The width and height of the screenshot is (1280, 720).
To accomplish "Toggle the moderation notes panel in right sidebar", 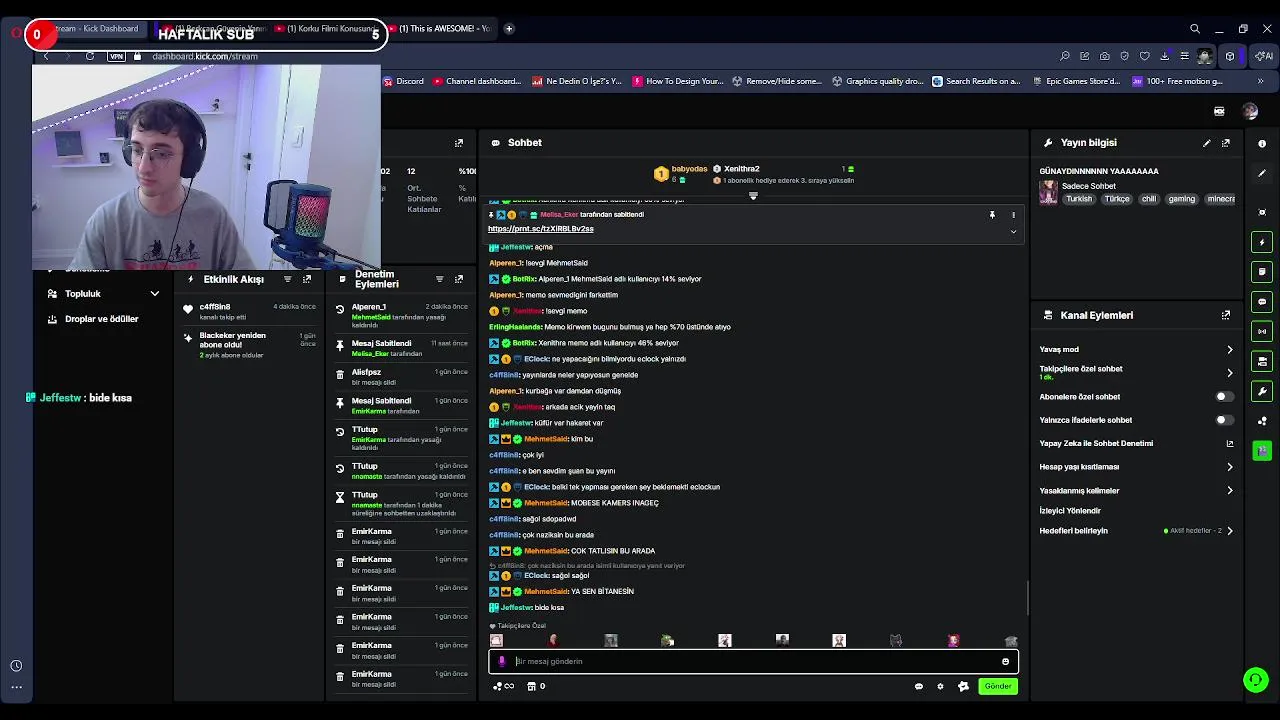I will tap(1262, 272).
